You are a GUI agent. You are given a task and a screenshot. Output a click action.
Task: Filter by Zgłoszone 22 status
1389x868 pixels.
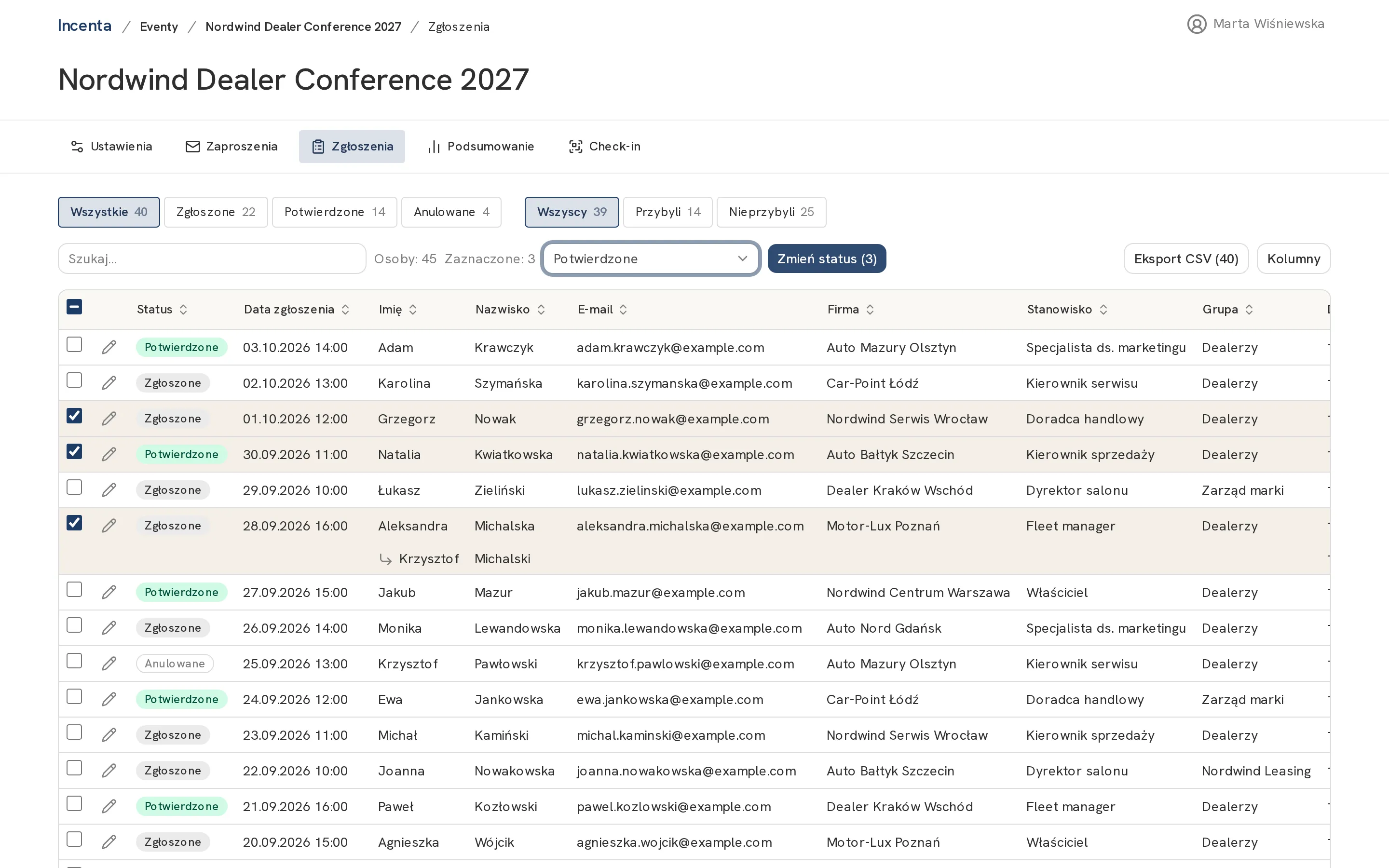(216, 212)
